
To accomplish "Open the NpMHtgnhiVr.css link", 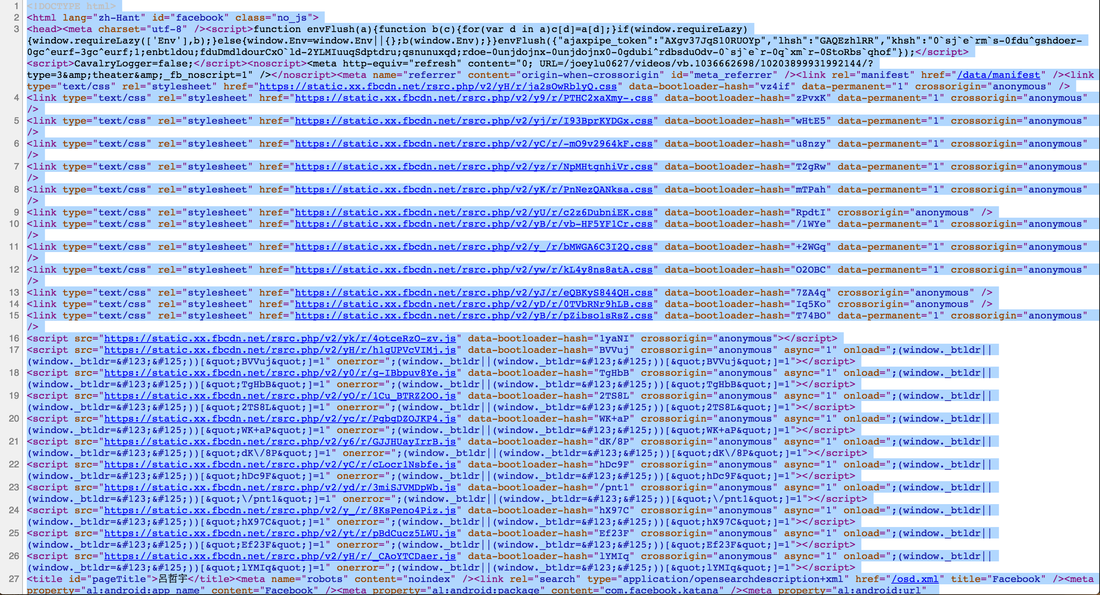I will pyautogui.click(x=474, y=166).
